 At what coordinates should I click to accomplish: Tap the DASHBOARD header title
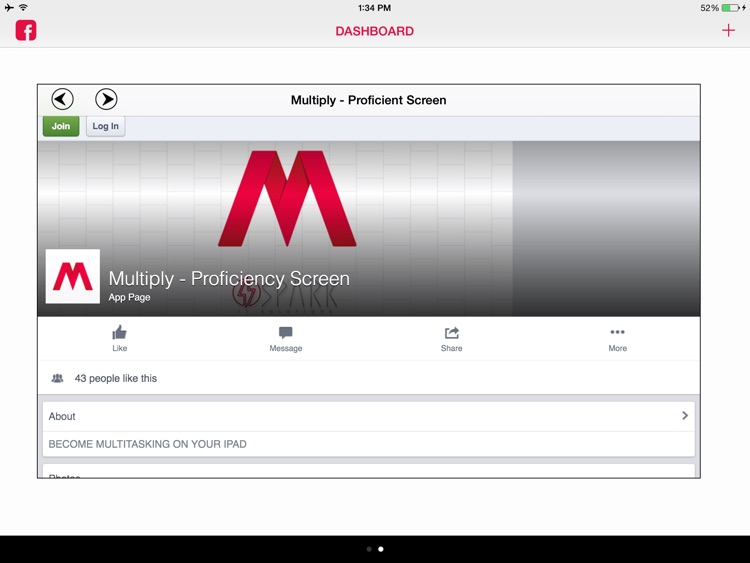click(375, 31)
